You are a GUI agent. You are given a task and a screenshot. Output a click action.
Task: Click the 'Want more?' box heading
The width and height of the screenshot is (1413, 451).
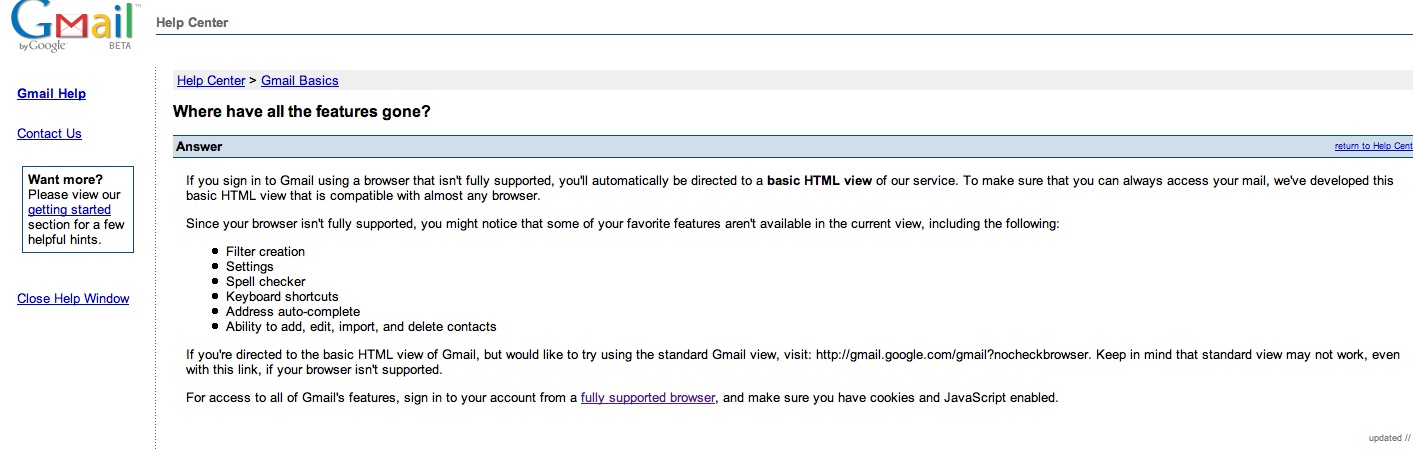pos(65,180)
